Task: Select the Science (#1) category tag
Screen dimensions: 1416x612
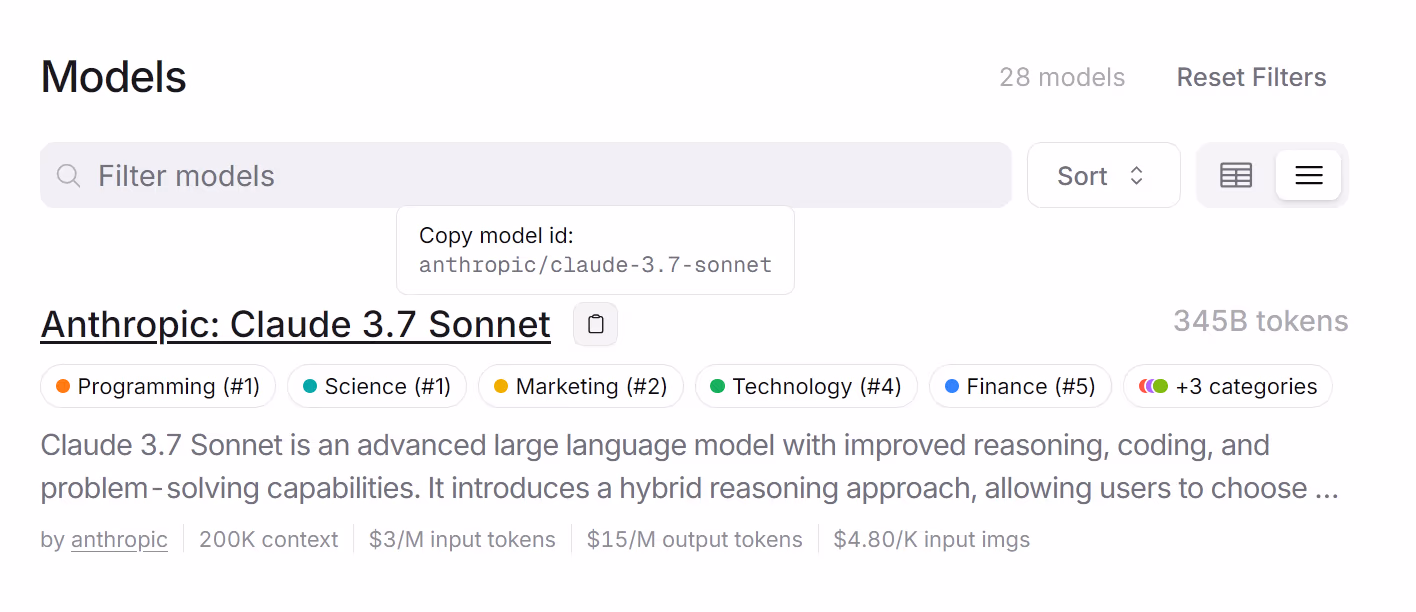Action: click(x=377, y=386)
